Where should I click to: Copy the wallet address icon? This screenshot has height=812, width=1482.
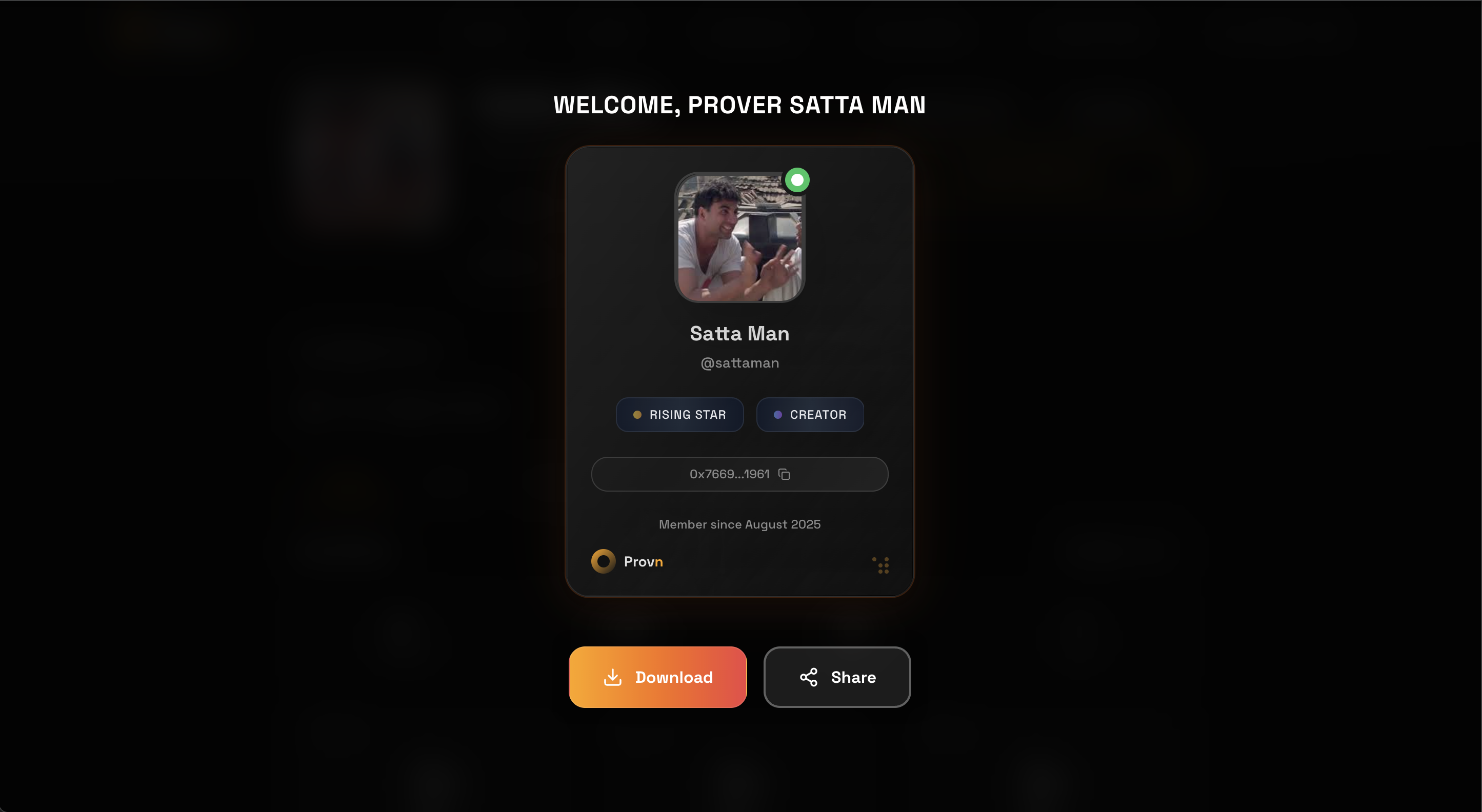click(784, 474)
